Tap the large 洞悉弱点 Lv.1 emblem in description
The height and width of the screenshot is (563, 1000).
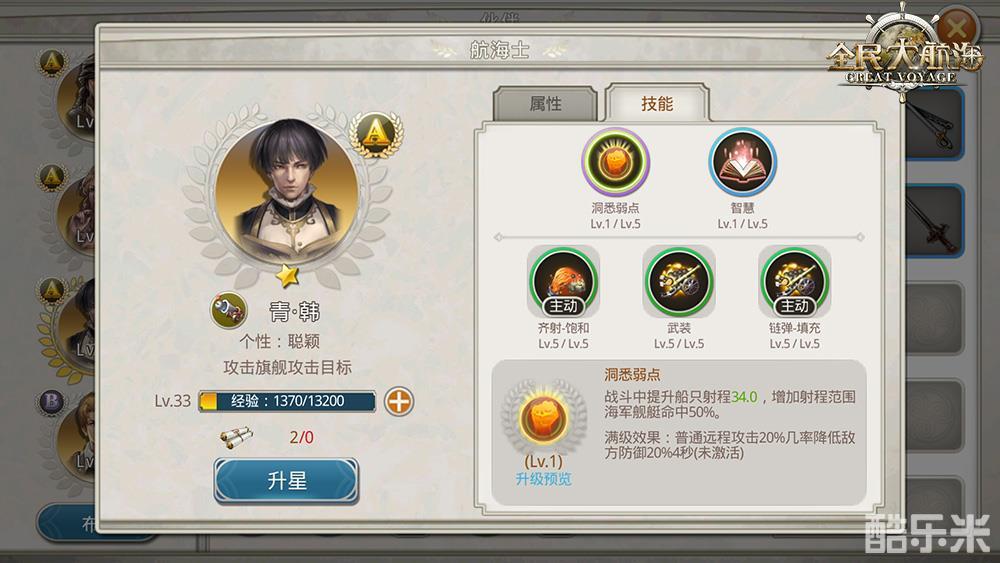pos(543,418)
